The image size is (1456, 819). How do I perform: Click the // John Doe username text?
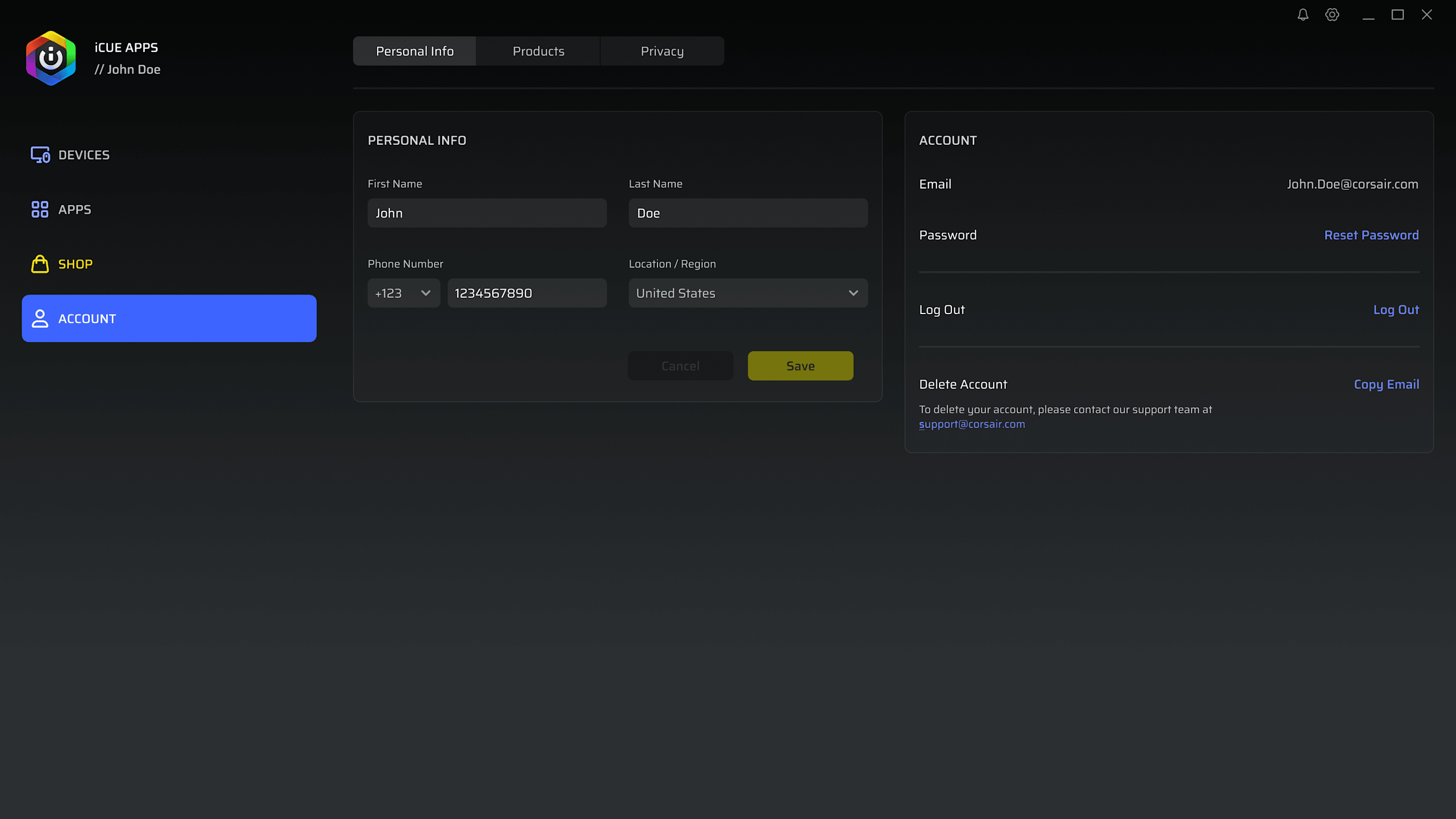coord(127,69)
